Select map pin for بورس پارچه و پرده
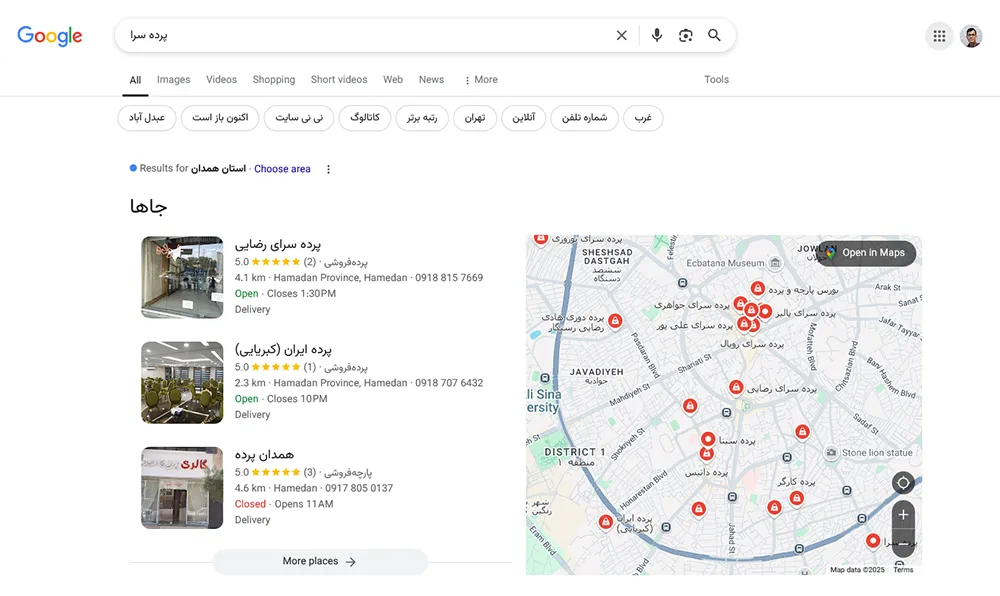The height and width of the screenshot is (596, 1000). tap(757, 288)
